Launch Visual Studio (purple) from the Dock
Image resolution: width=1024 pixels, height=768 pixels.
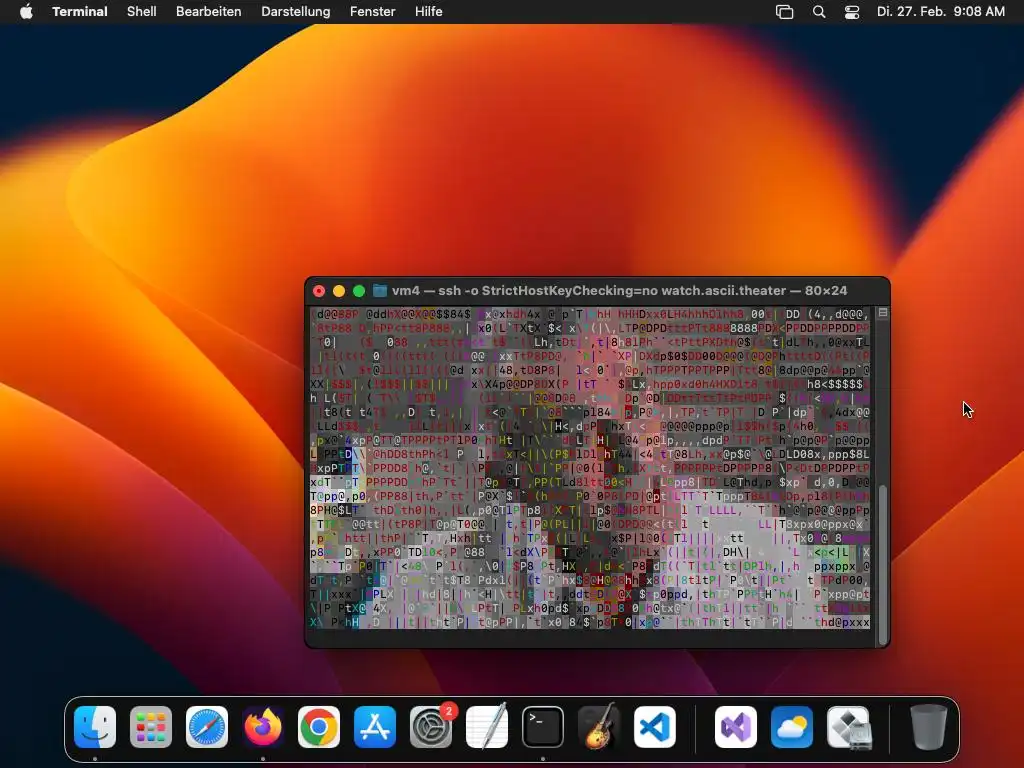pyautogui.click(x=736, y=727)
